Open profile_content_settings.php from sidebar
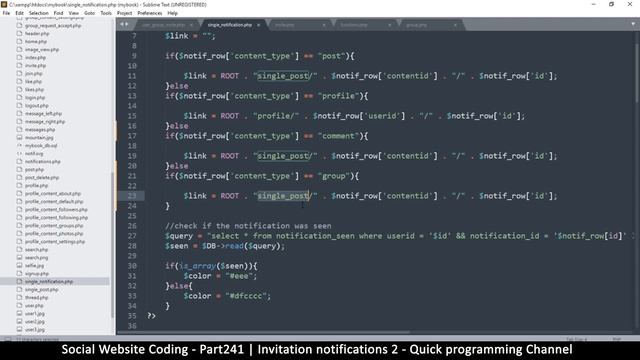 [x=55, y=242]
